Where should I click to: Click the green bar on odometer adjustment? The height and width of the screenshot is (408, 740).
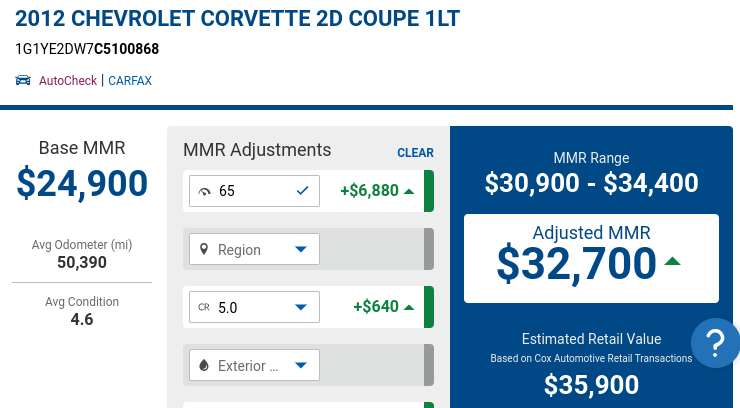[x=429, y=191]
